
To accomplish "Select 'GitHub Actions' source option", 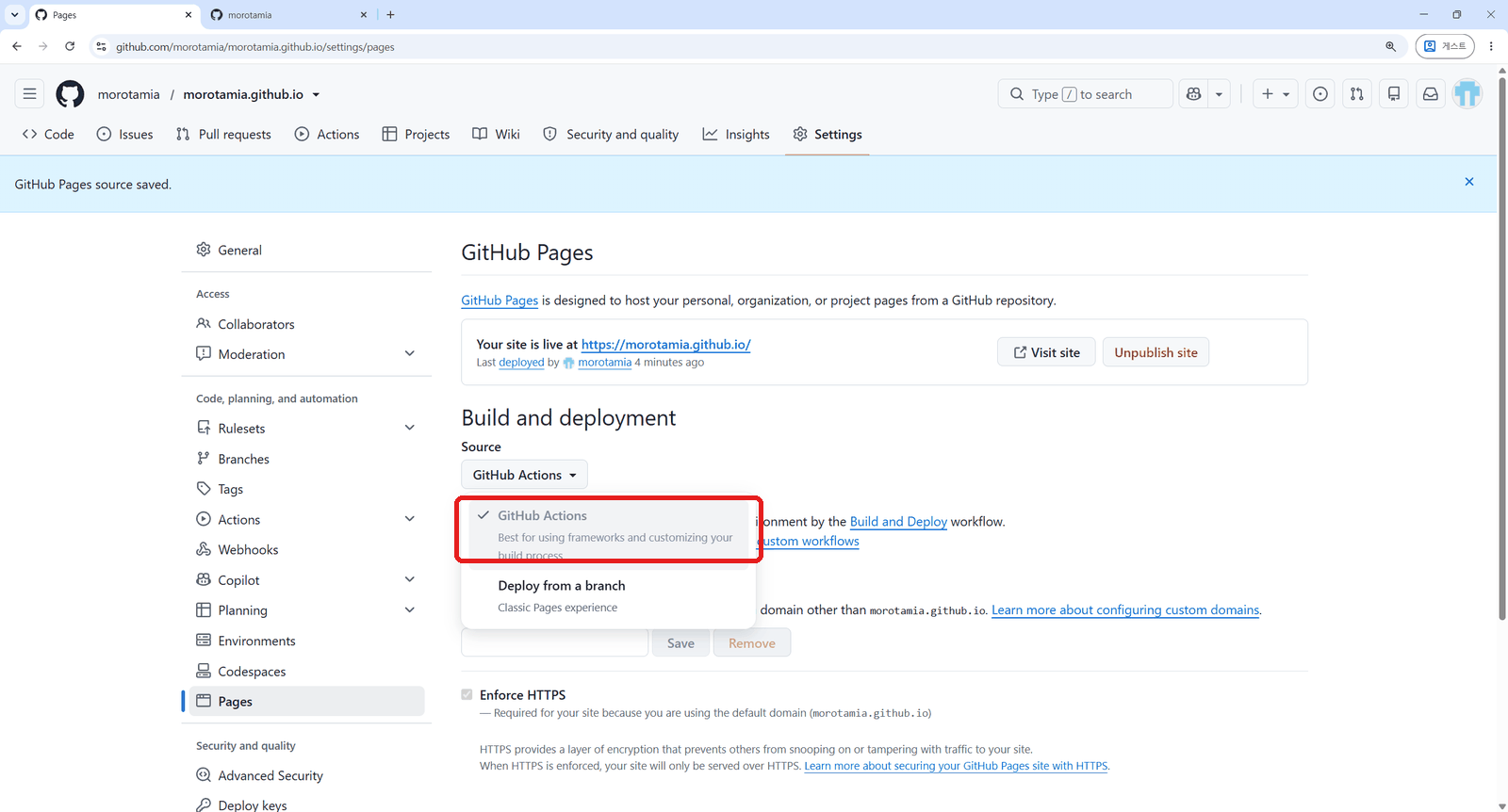I will click(609, 534).
